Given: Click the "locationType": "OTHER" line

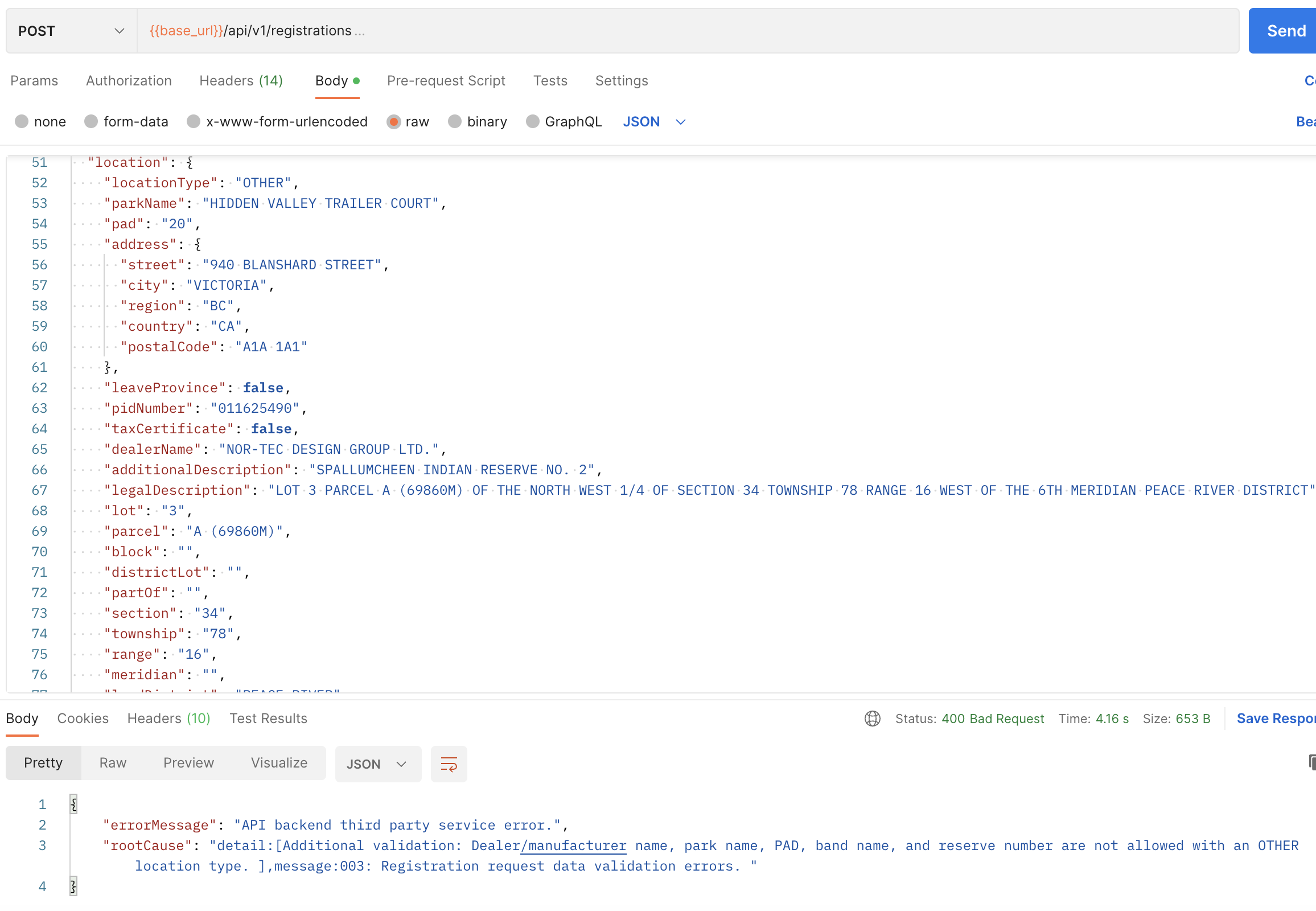Looking at the screenshot, I should pyautogui.click(x=201, y=183).
